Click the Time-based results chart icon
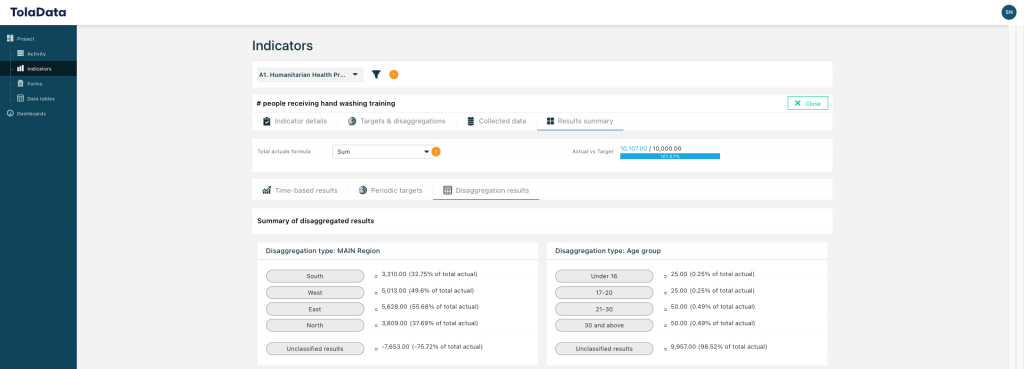The width and height of the screenshot is (1024, 369). (x=266, y=191)
